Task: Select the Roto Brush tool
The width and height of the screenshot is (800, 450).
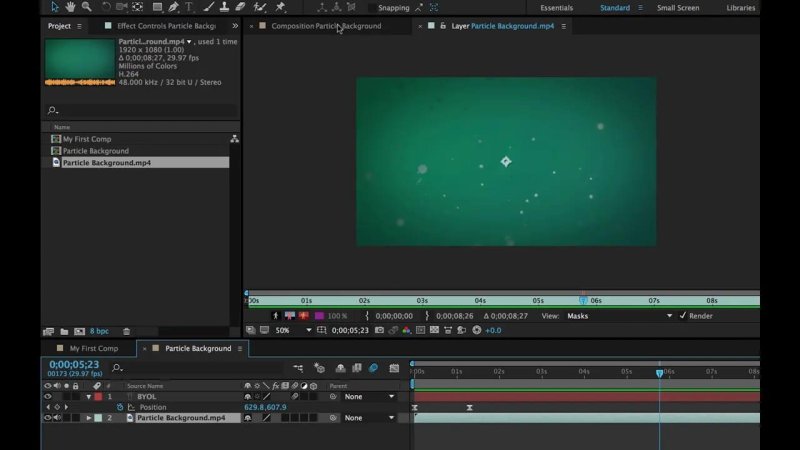Action: pos(260,7)
